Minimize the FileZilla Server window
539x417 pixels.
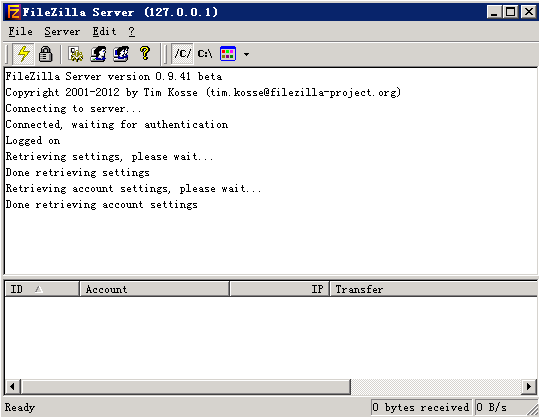click(x=494, y=12)
